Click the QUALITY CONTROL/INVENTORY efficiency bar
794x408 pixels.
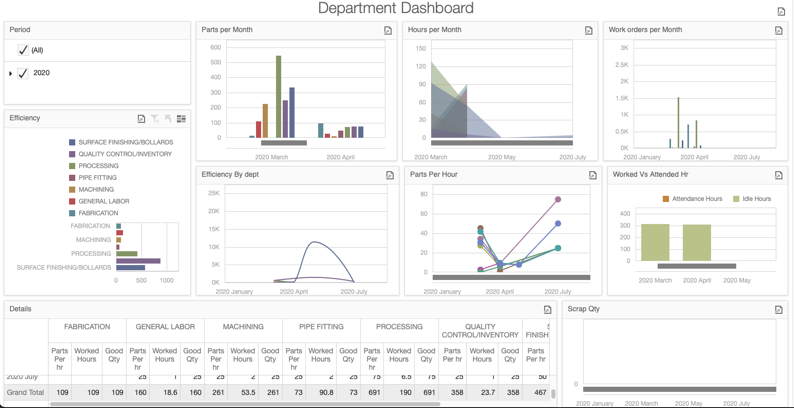tap(138, 261)
